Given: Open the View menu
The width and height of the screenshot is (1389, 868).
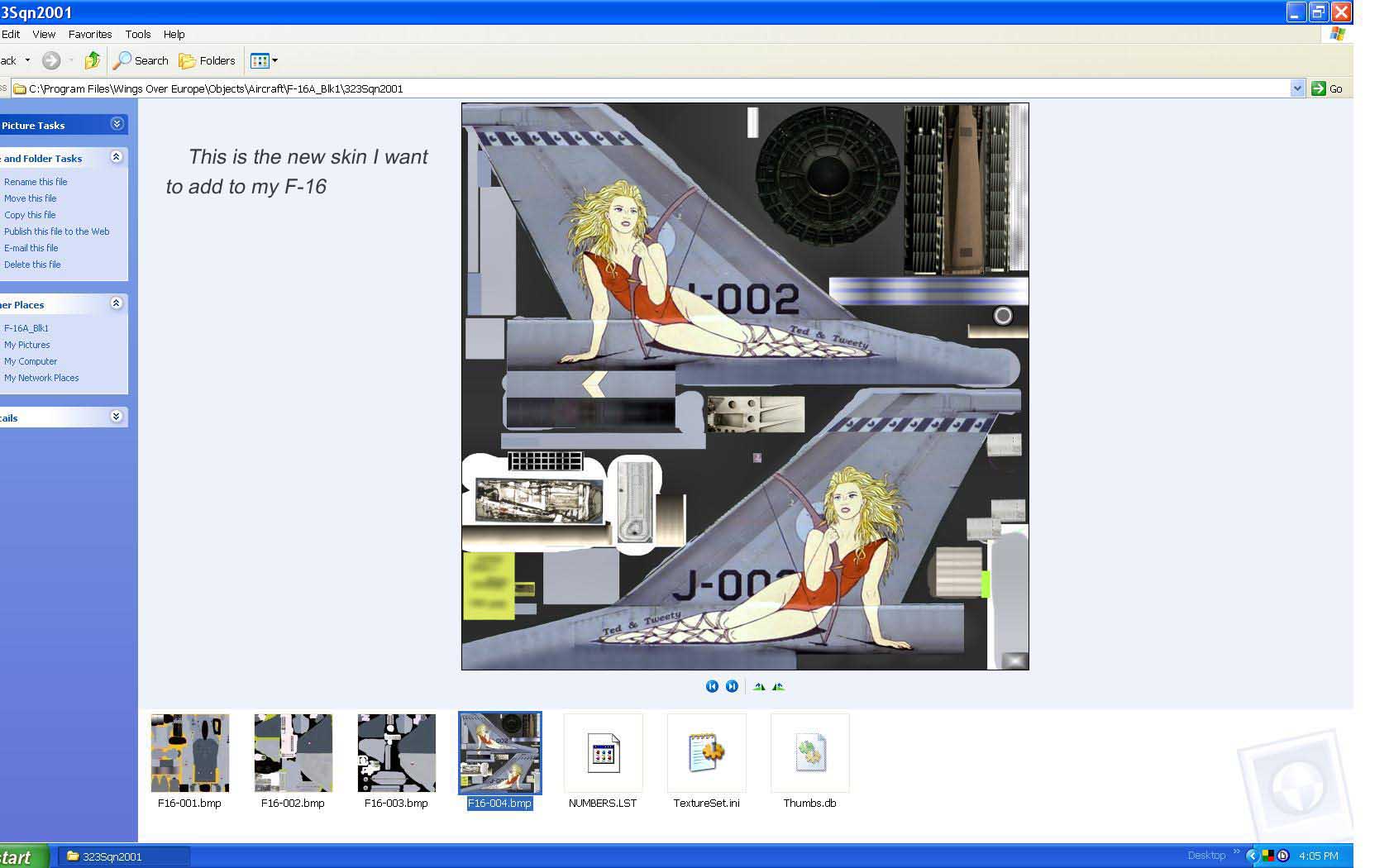Looking at the screenshot, I should [x=44, y=35].
